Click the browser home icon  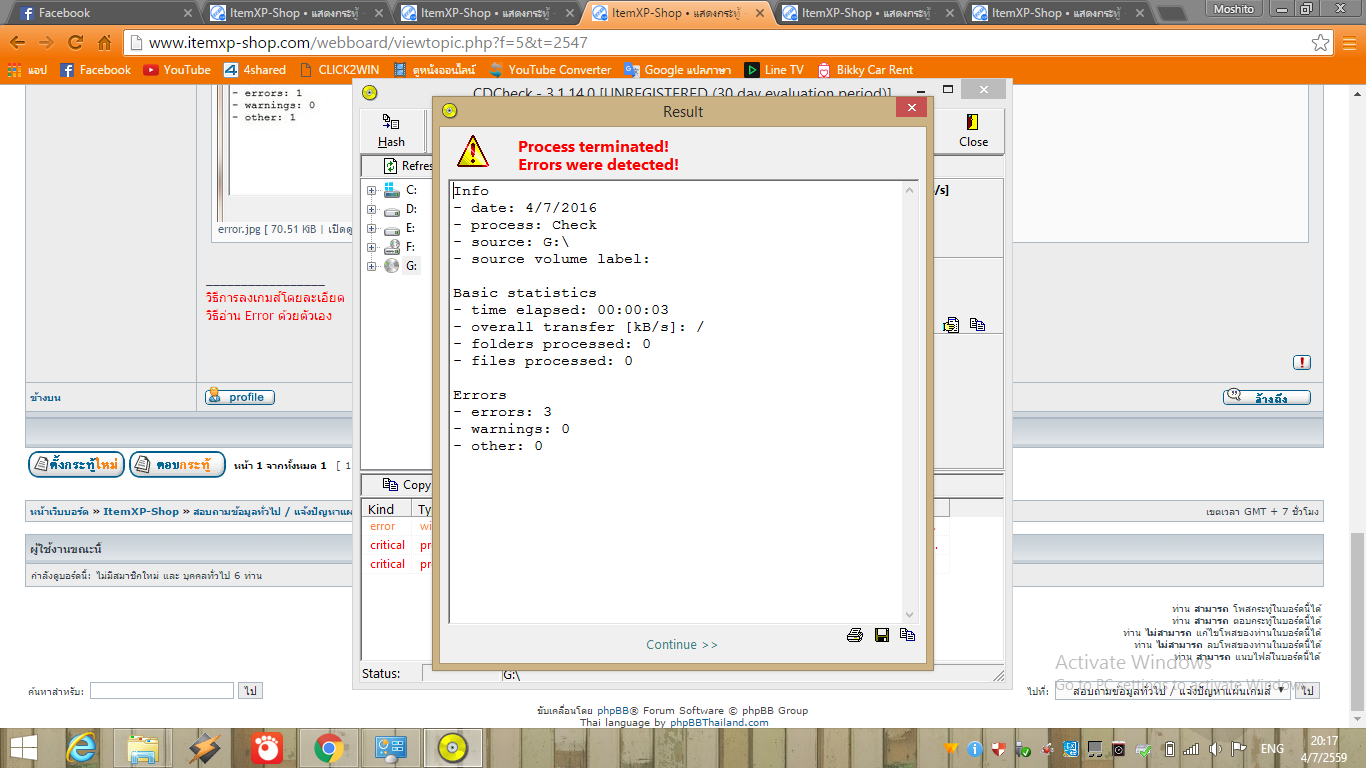pyautogui.click(x=104, y=43)
